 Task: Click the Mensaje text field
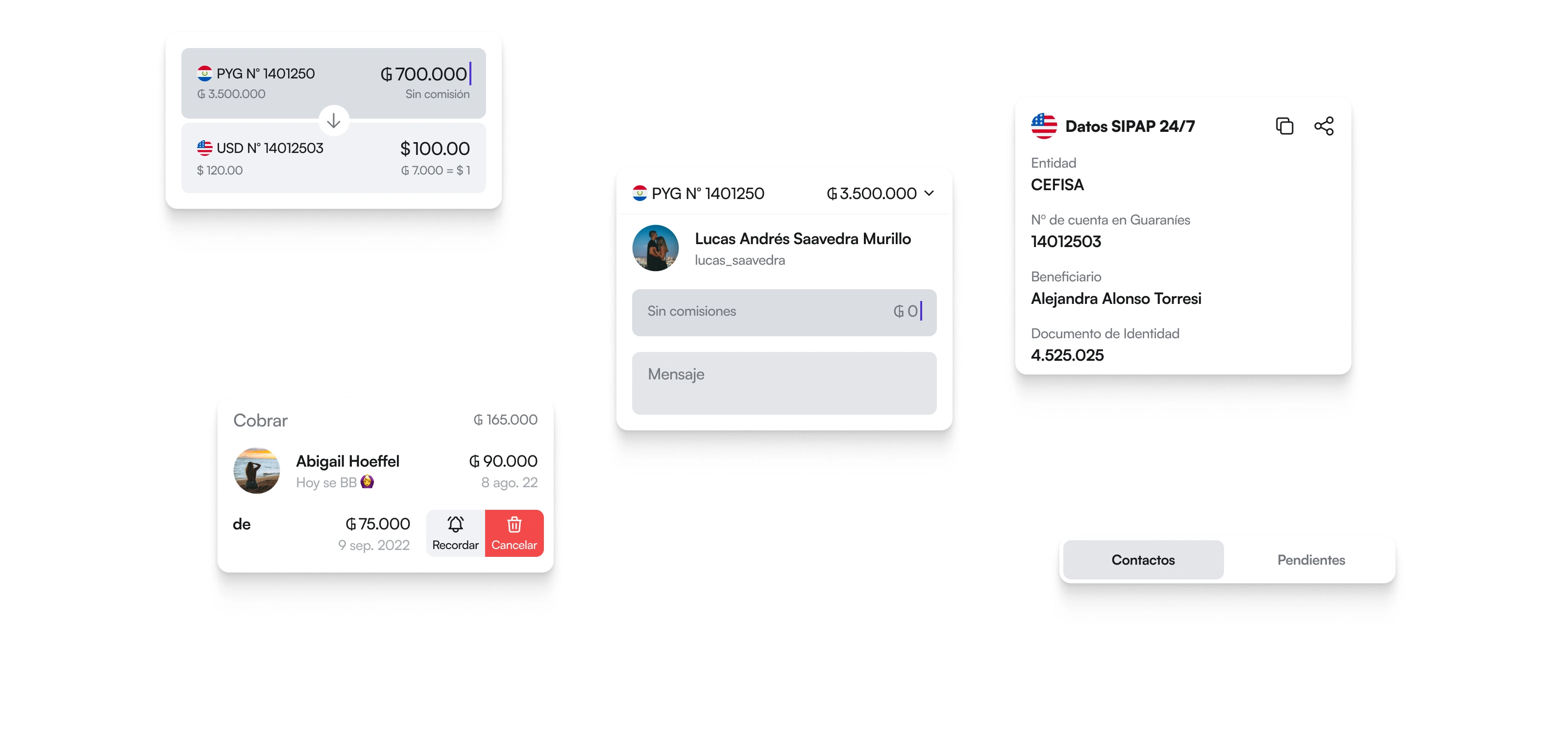(784, 383)
